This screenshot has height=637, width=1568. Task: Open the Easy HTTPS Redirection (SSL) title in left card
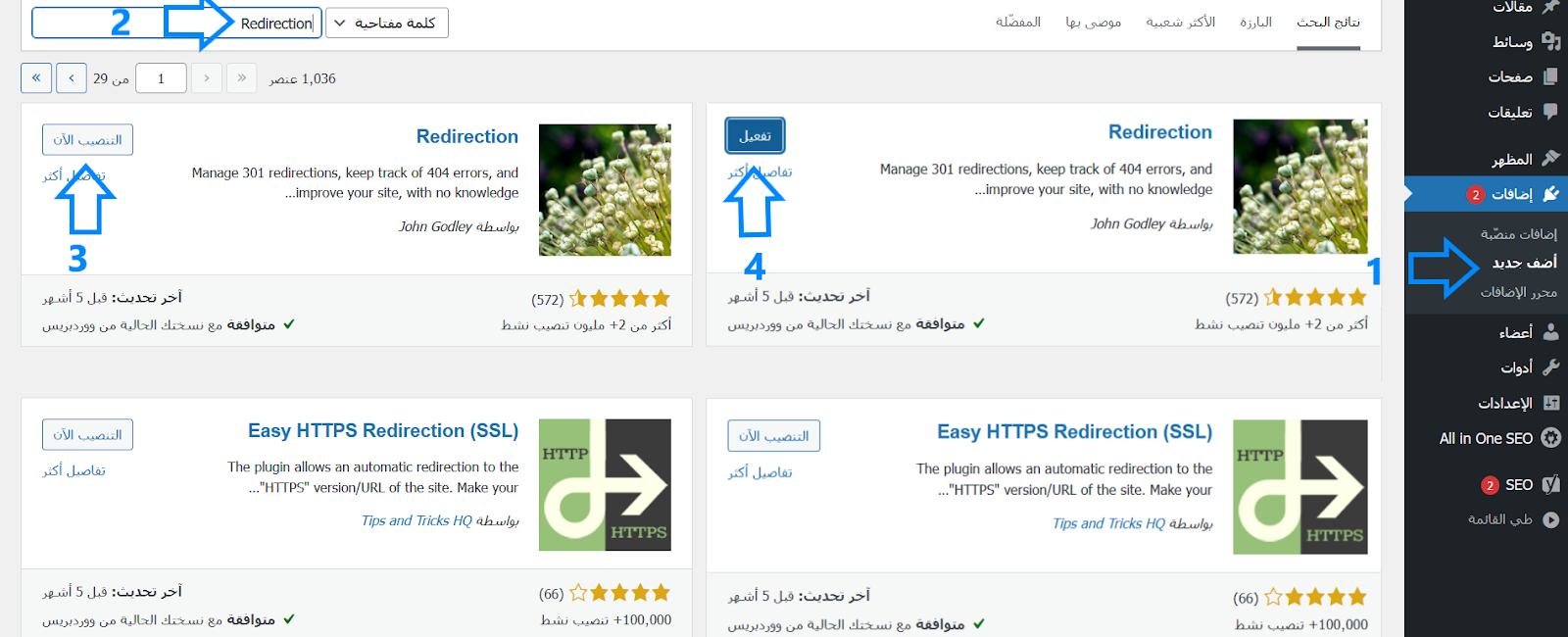(383, 431)
